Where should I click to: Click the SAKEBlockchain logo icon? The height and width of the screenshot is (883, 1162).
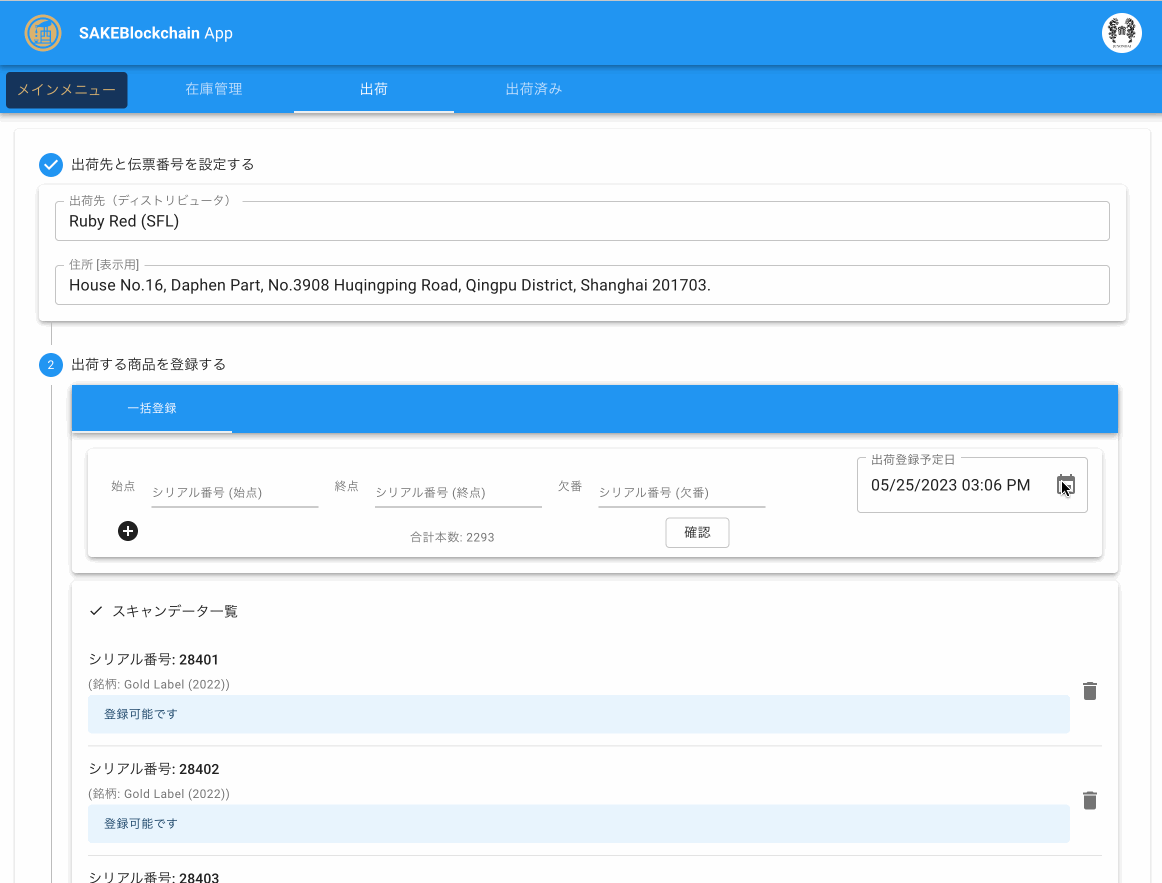(42, 33)
